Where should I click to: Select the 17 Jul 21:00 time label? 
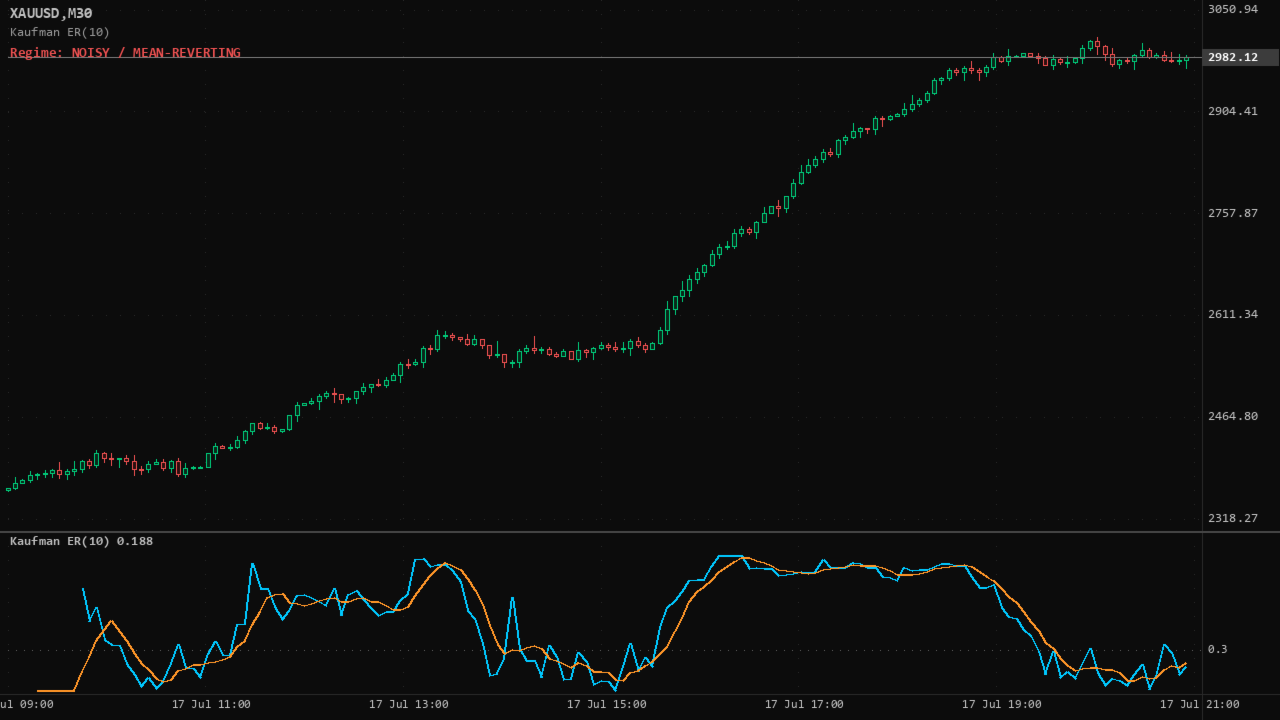1199,704
